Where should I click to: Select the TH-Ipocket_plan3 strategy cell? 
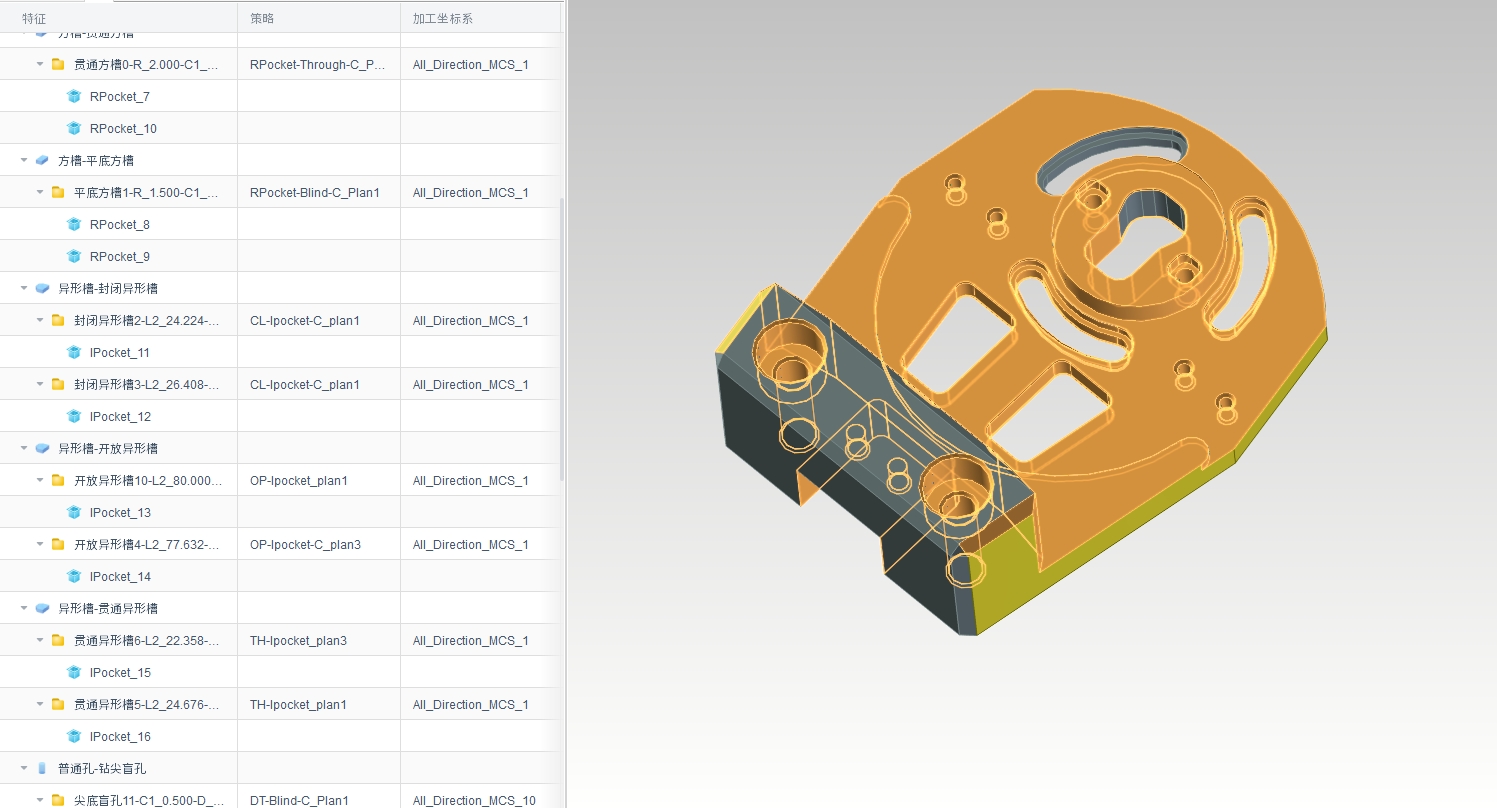pyautogui.click(x=319, y=640)
